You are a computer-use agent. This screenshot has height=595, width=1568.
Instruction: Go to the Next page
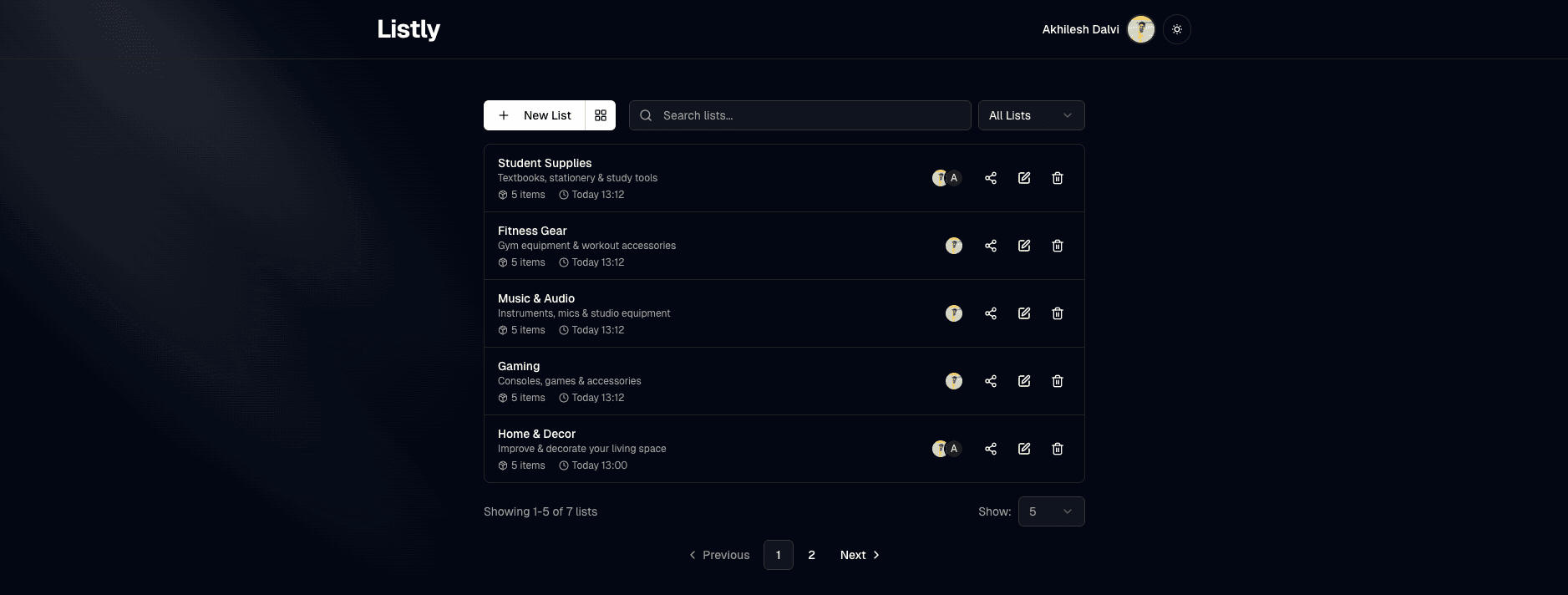(x=859, y=554)
